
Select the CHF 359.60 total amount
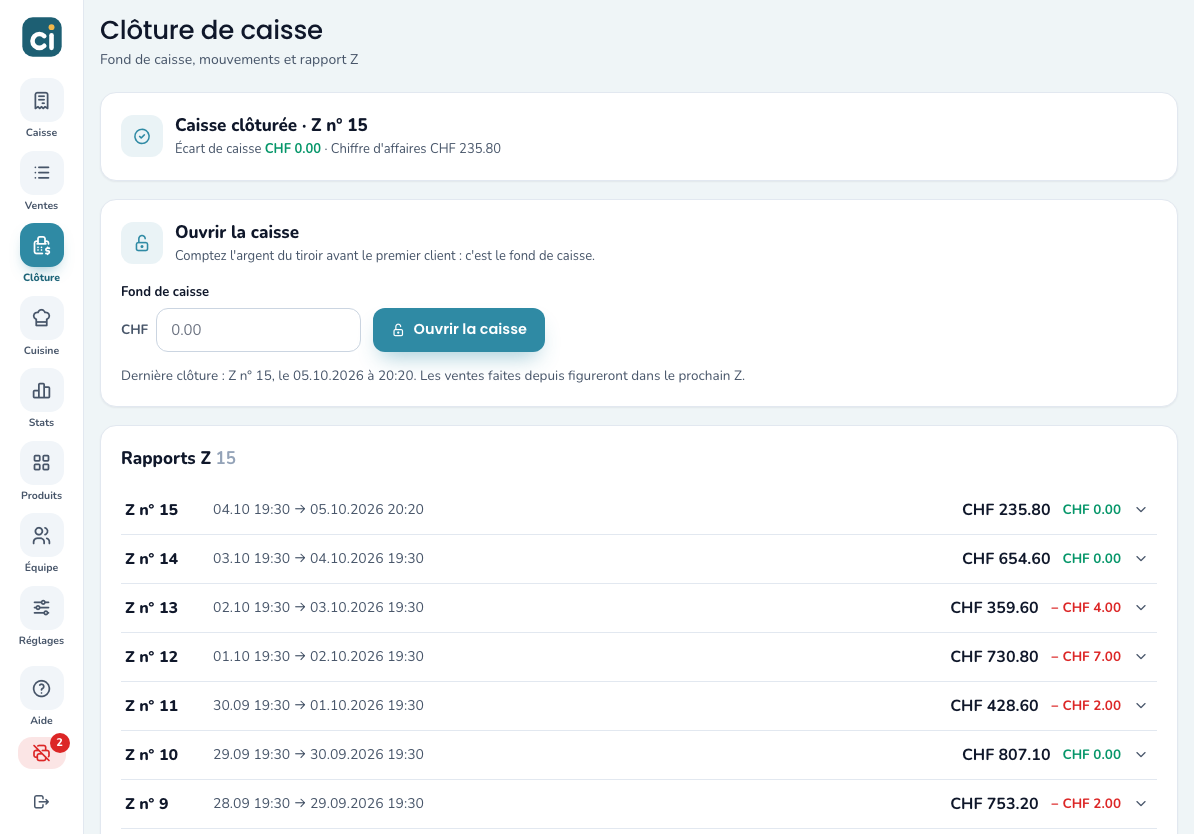(994, 607)
